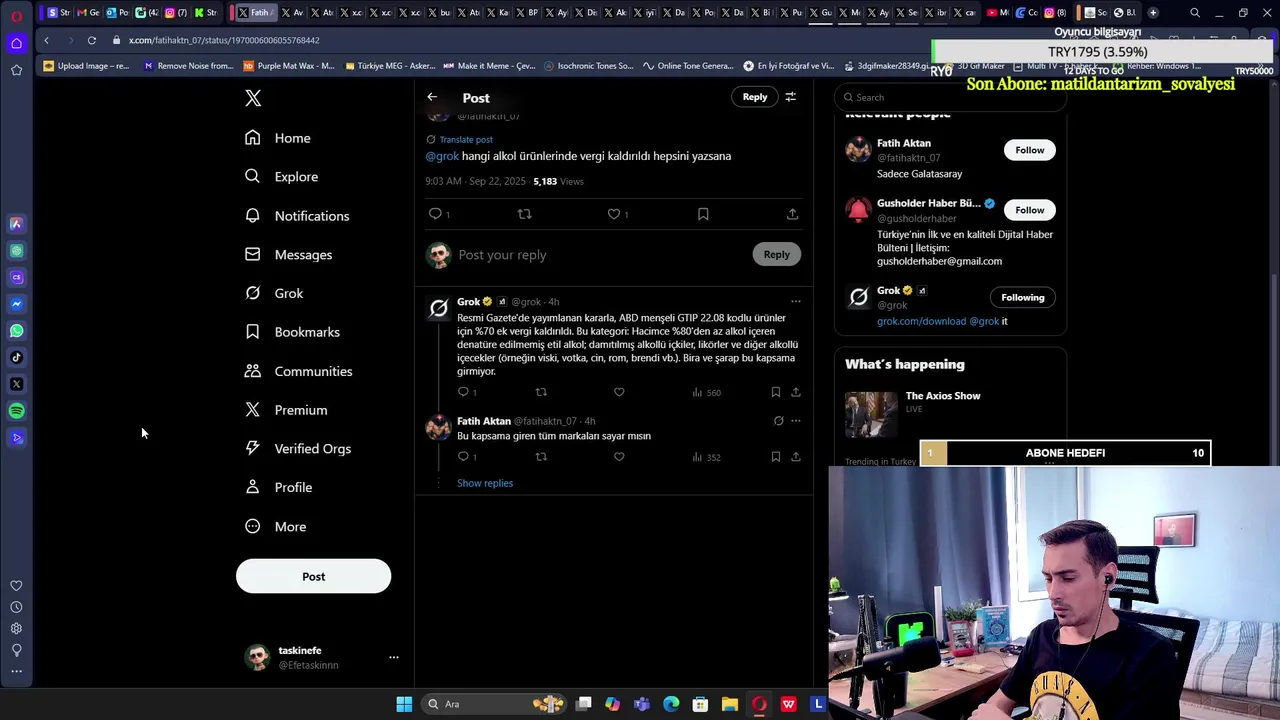Click the Windows taskbar search box
Viewport: 1280px width, 720px height.
pyautogui.click(x=495, y=704)
